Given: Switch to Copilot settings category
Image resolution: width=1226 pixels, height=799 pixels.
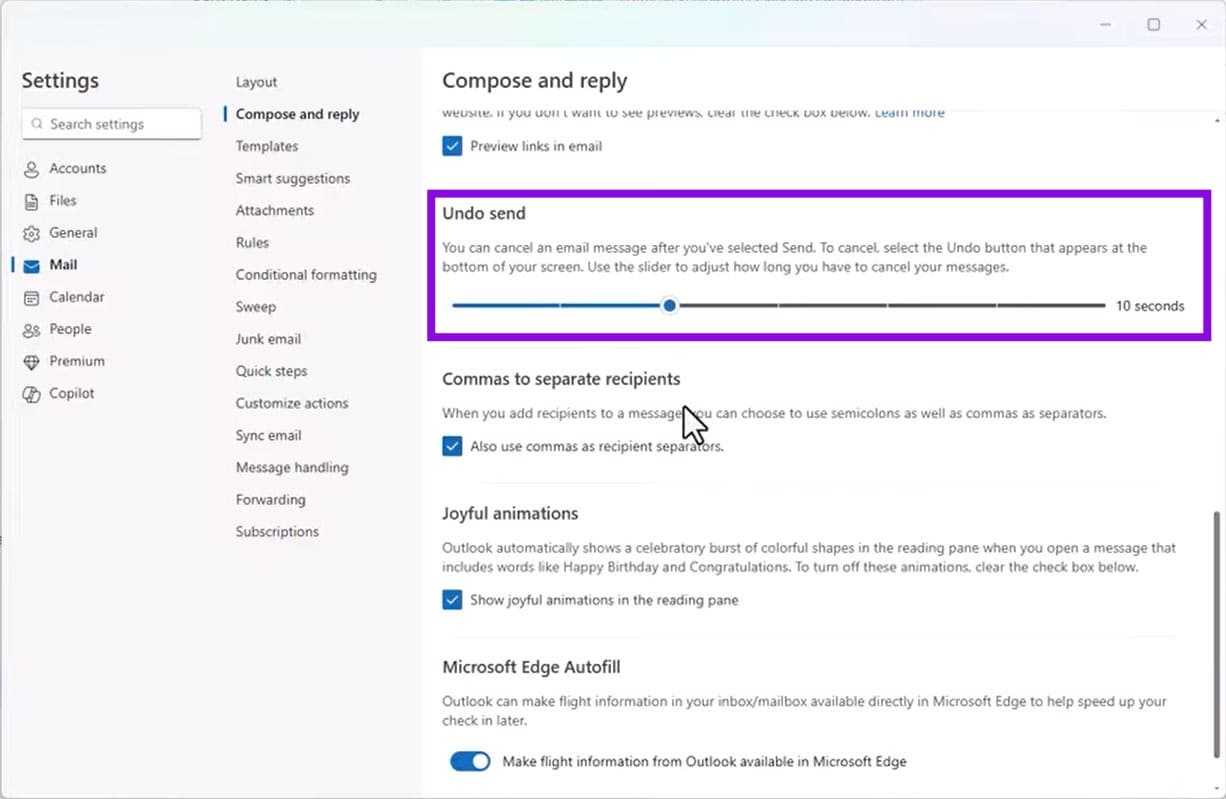Looking at the screenshot, I should coord(72,393).
